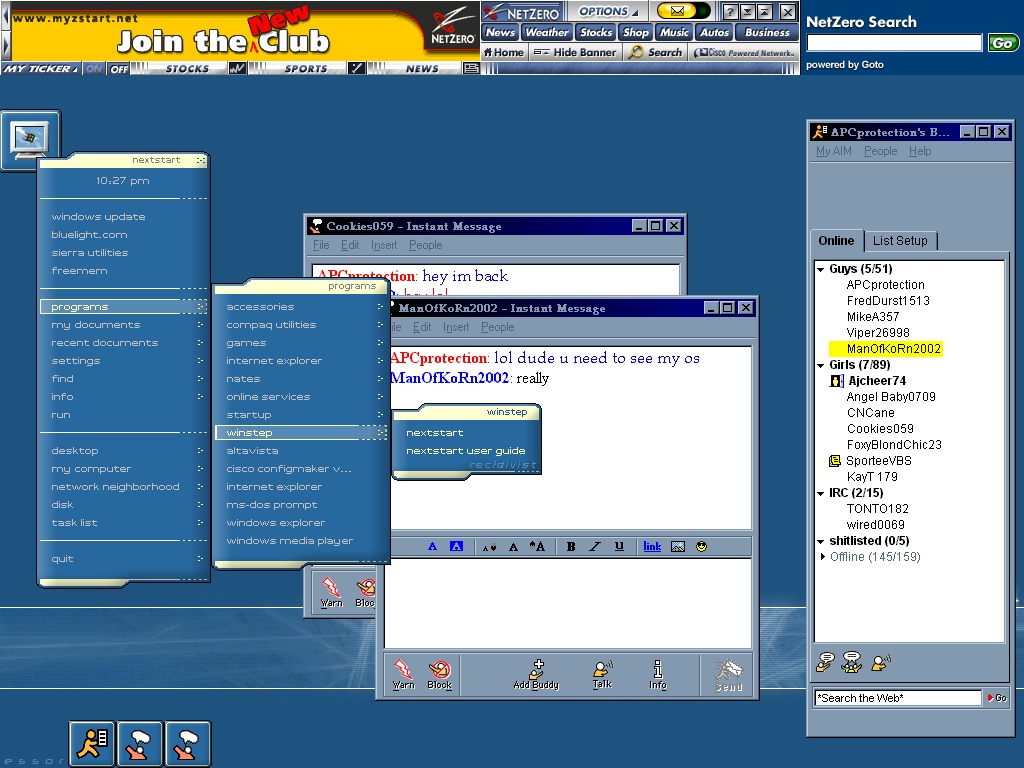
Task: Click the green Go button for NetZero Search
Action: 1002,43
